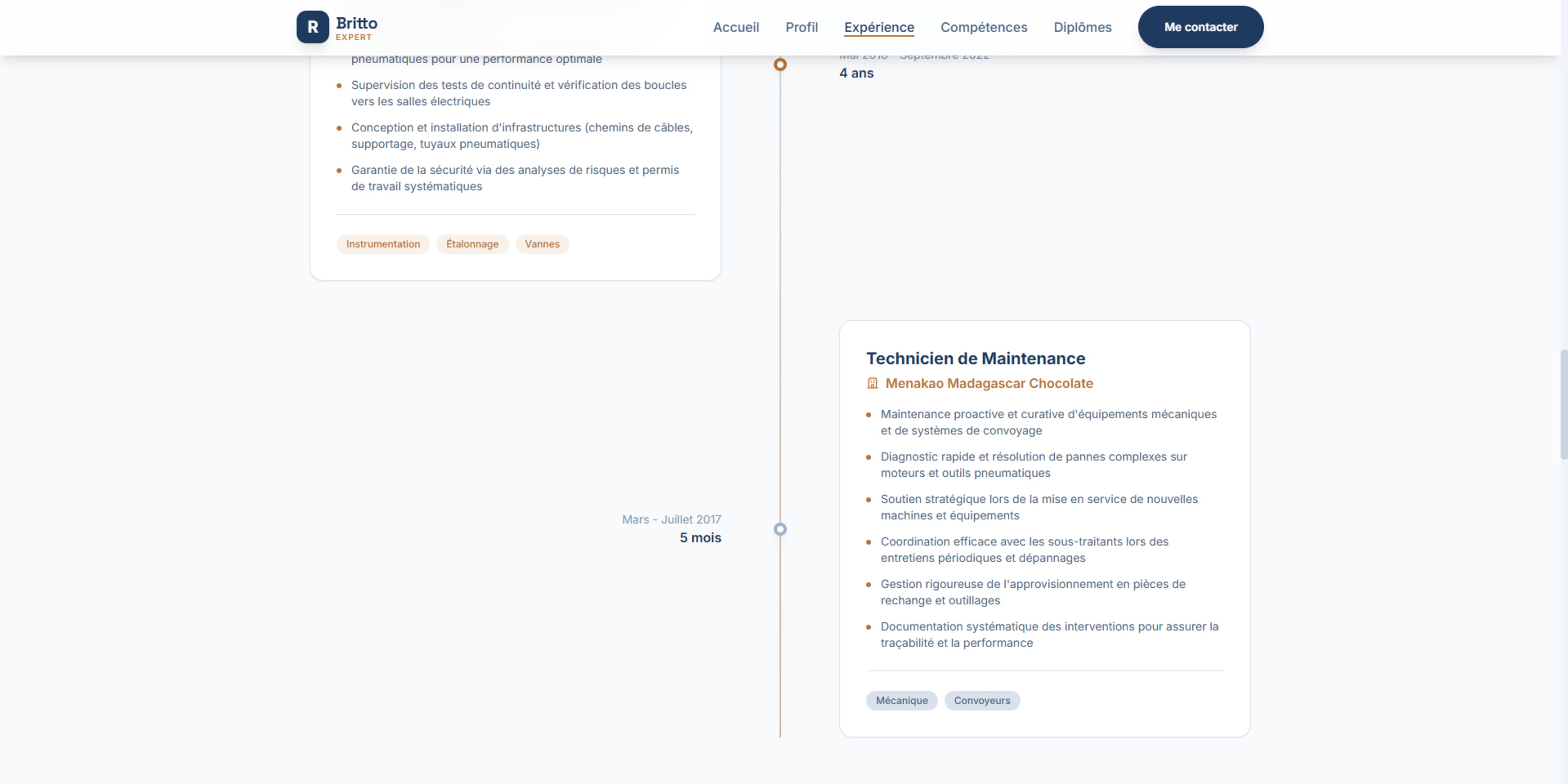Select the Convoyeurs tag
This screenshot has height=784, width=1568.
coord(982,701)
